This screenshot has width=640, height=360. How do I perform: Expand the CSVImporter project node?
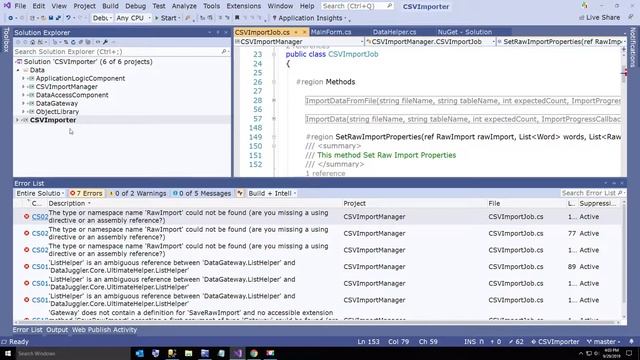coord(18,120)
